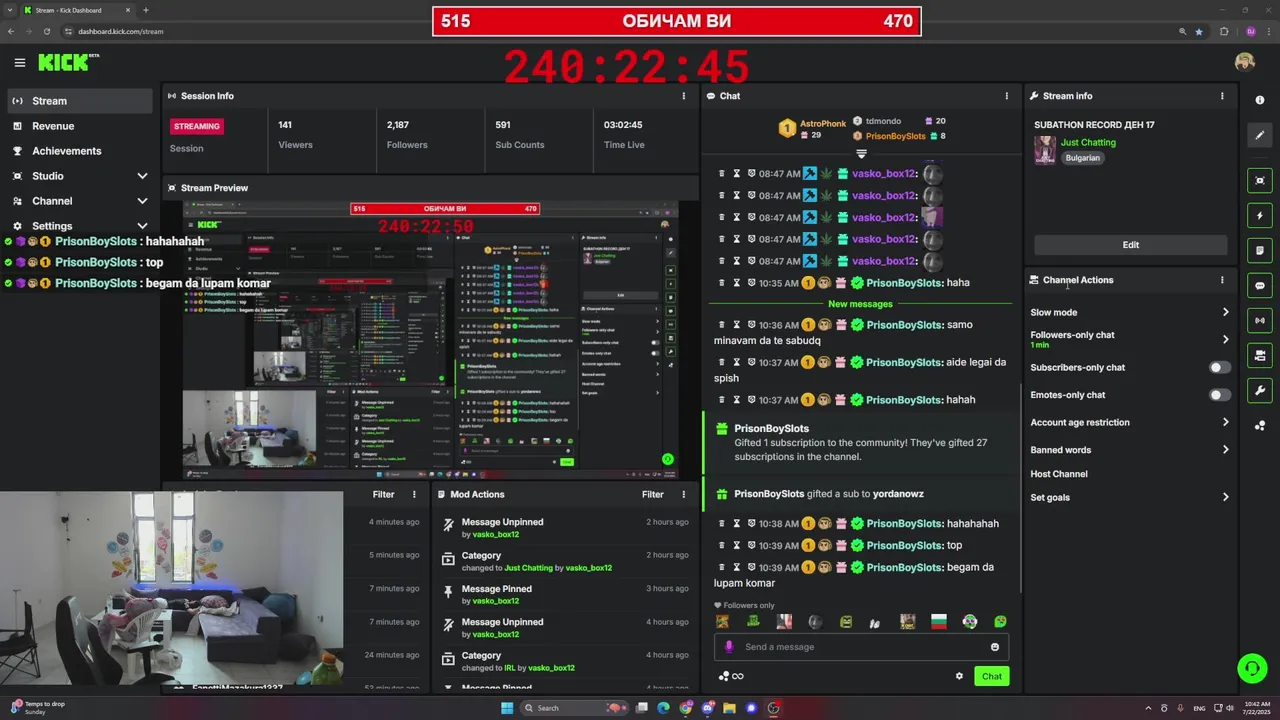Expand the Channel sidebar section
Viewport: 1280px width, 720px height.
pyautogui.click(x=142, y=201)
